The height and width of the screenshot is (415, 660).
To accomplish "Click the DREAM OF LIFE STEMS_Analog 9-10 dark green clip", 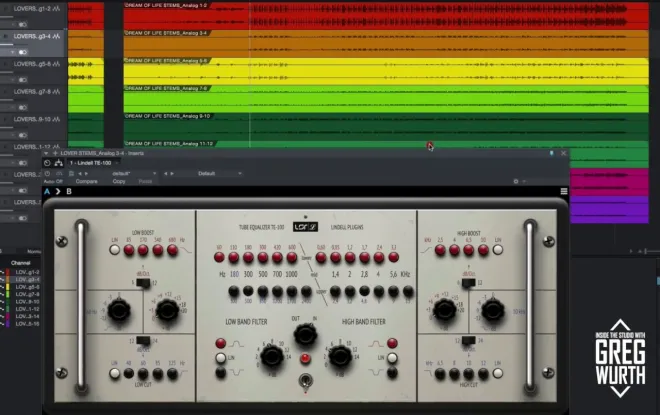I will click(386, 126).
